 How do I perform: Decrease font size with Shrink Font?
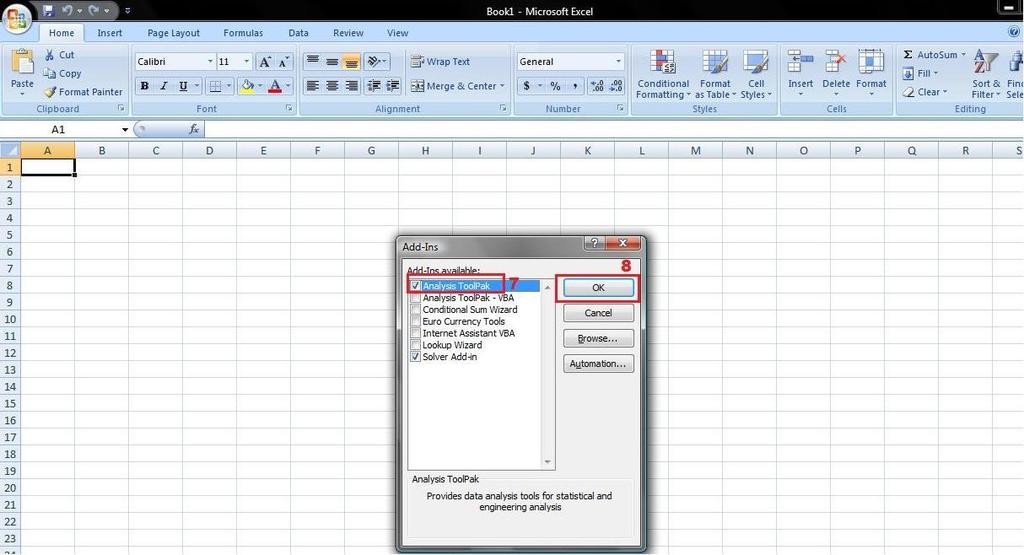click(283, 62)
